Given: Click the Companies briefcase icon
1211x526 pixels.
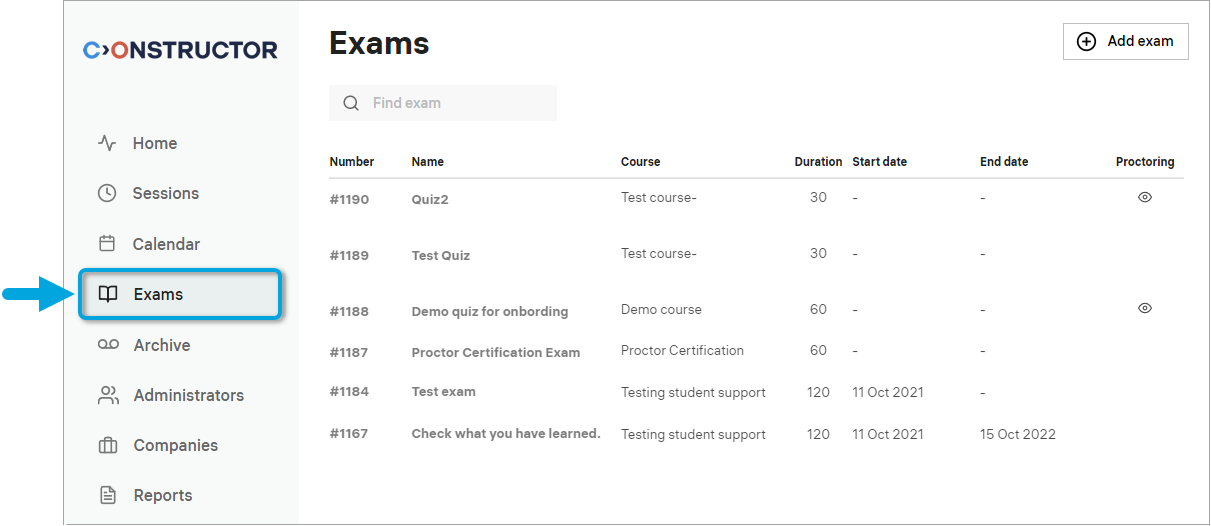Looking at the screenshot, I should click(108, 445).
